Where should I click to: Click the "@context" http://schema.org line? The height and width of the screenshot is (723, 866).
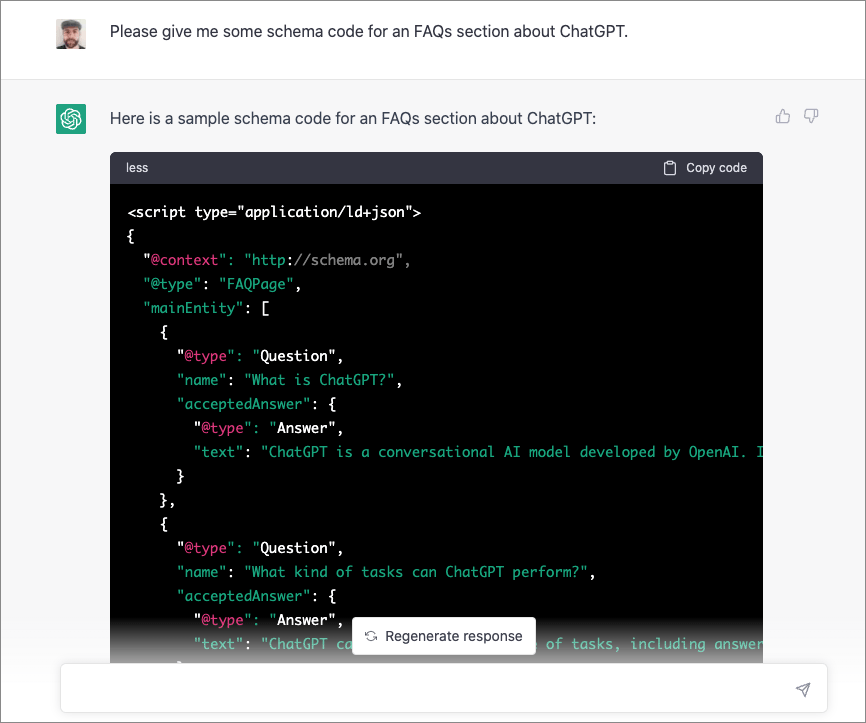pyautogui.click(x=277, y=260)
